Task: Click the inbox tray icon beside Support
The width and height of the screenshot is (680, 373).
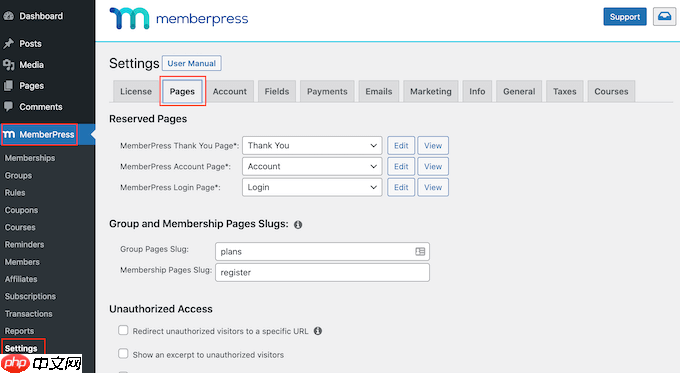Action: click(x=664, y=16)
